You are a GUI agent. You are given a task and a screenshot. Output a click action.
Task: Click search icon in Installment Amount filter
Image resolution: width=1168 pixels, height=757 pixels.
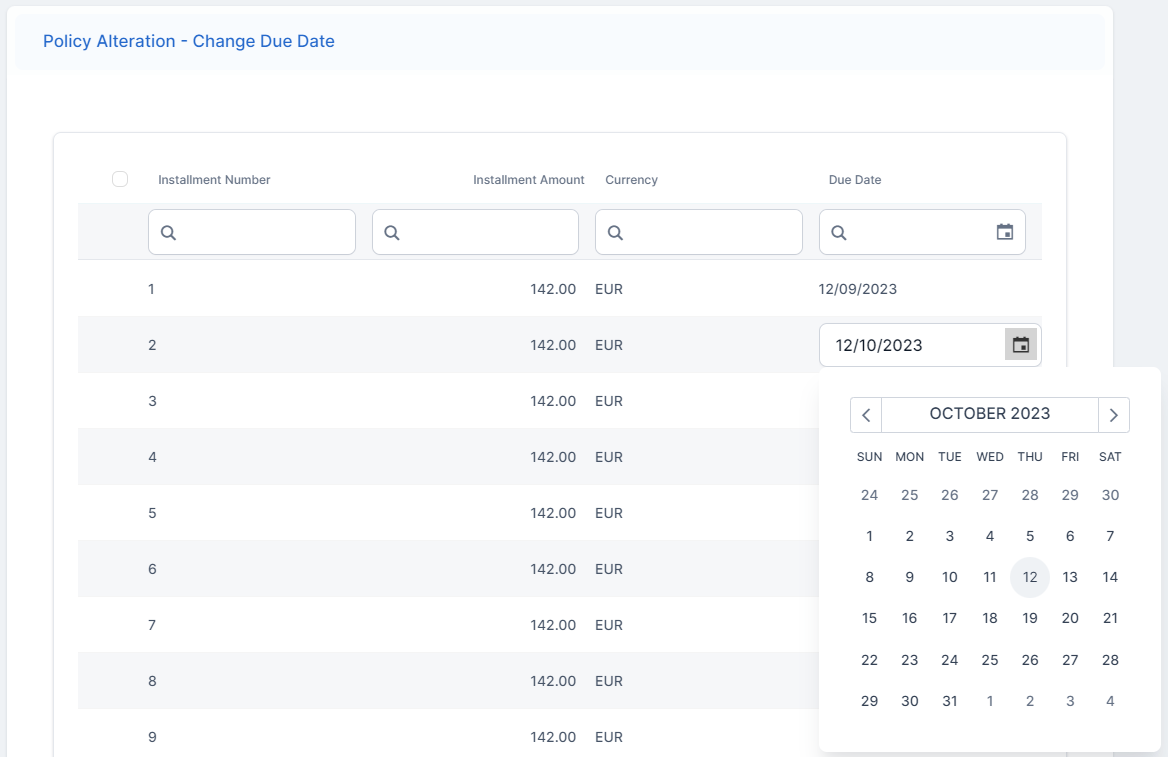coord(392,232)
